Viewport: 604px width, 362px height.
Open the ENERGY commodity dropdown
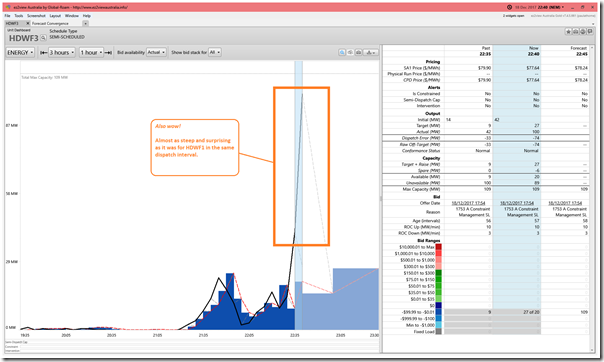[x=20, y=52]
